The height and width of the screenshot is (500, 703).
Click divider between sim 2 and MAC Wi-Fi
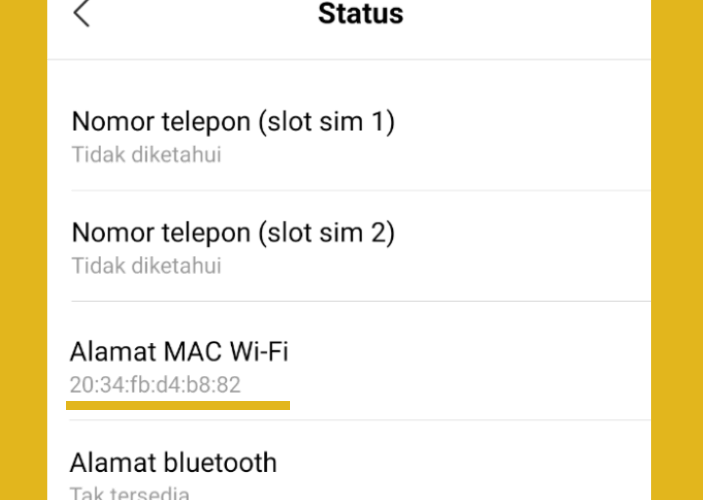point(361,301)
